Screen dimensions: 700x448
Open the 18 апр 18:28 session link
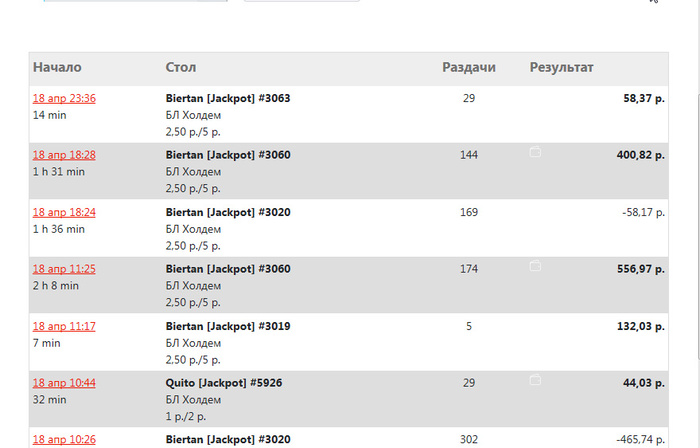tap(64, 155)
